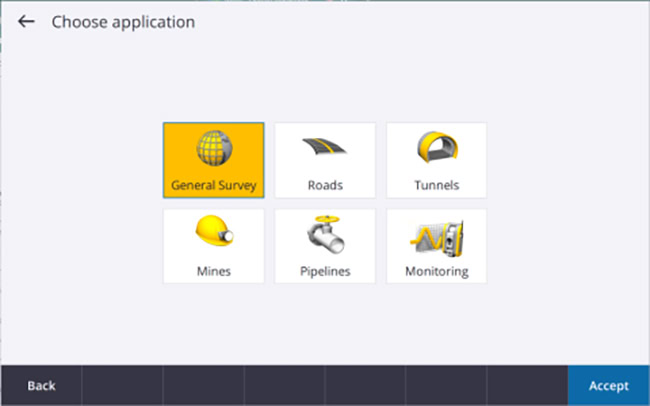Open the Mines helmet icon

[214, 231]
